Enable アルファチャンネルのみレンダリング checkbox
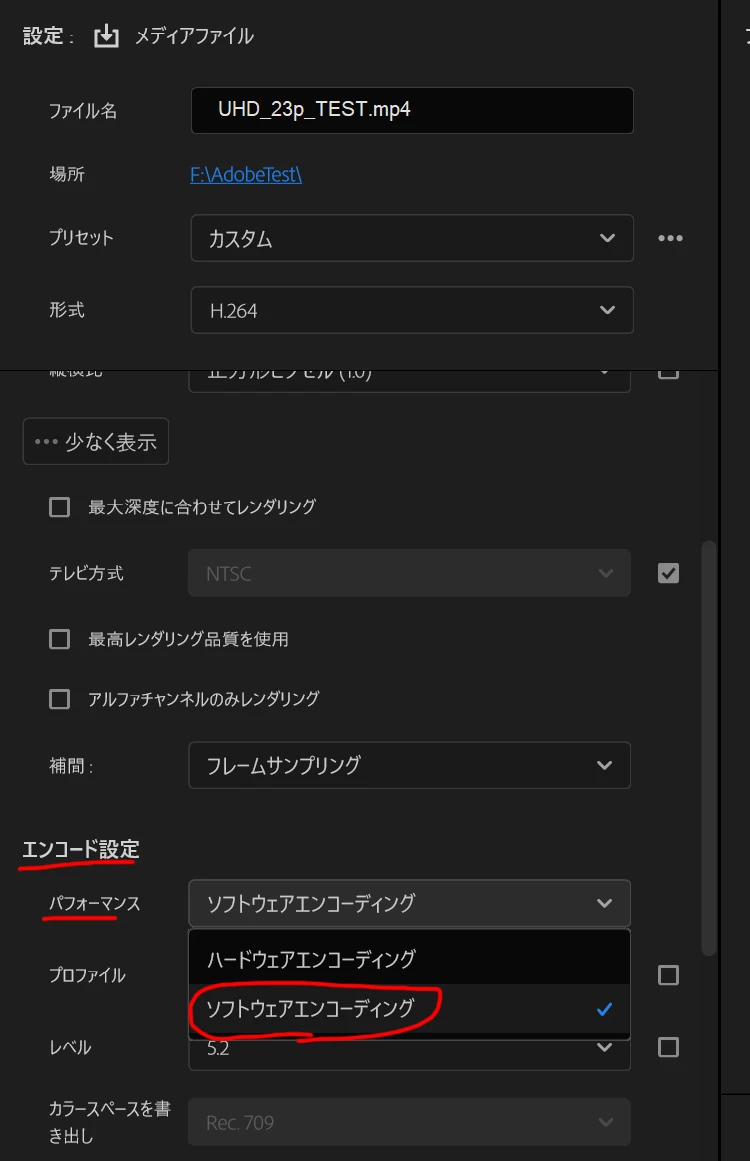750x1161 pixels. point(59,699)
